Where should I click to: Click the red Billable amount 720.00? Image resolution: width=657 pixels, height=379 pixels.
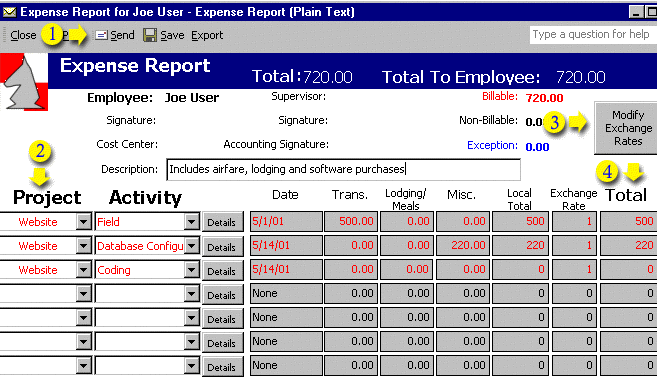(x=544, y=98)
